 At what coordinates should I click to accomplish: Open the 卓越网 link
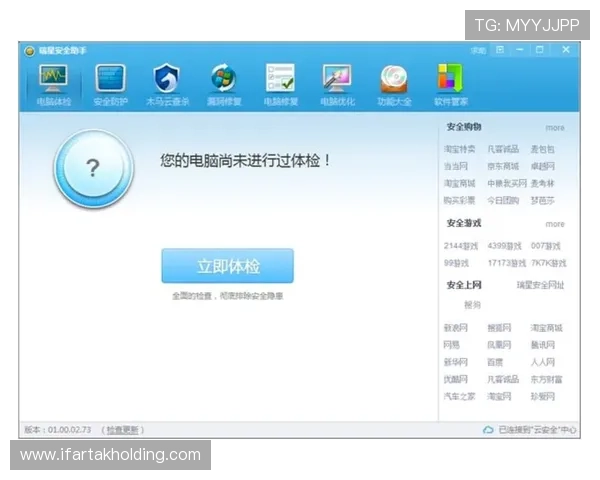point(543,166)
